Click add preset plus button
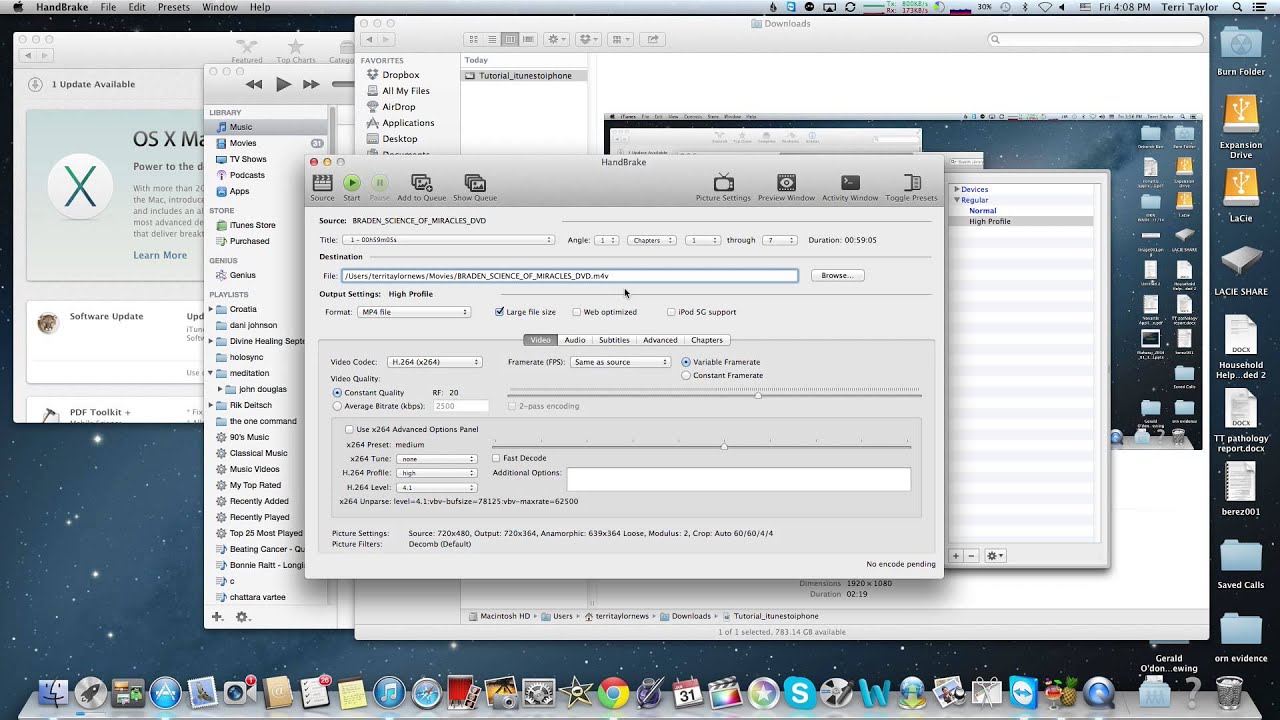The image size is (1280, 720). [956, 555]
